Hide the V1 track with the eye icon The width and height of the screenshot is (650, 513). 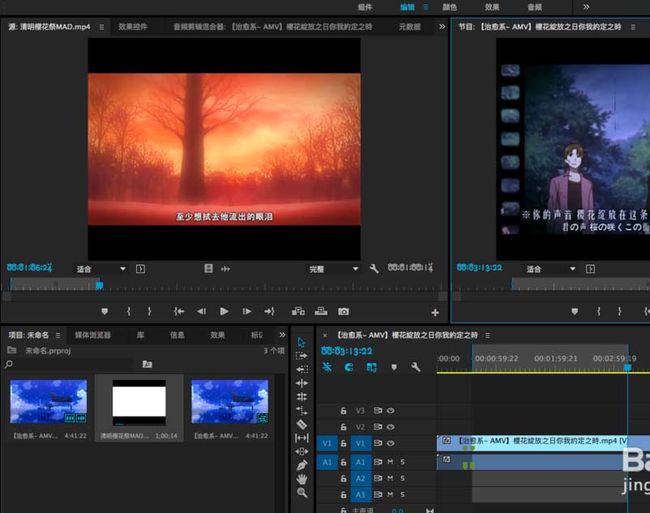(x=390, y=443)
